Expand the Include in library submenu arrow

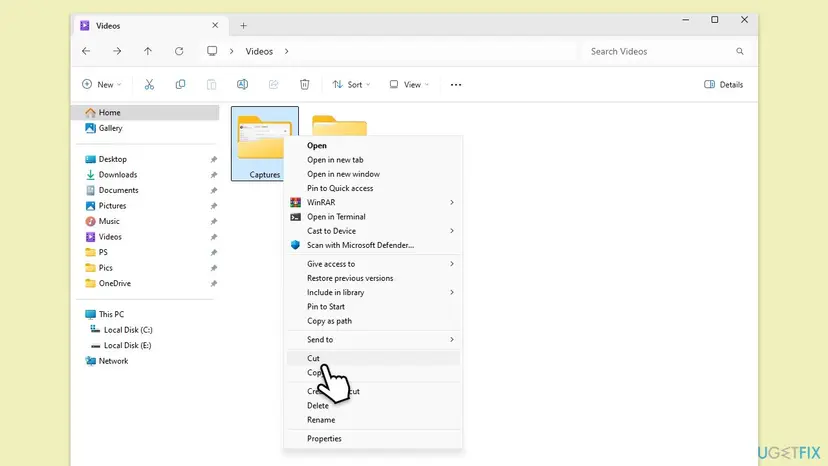[452, 292]
